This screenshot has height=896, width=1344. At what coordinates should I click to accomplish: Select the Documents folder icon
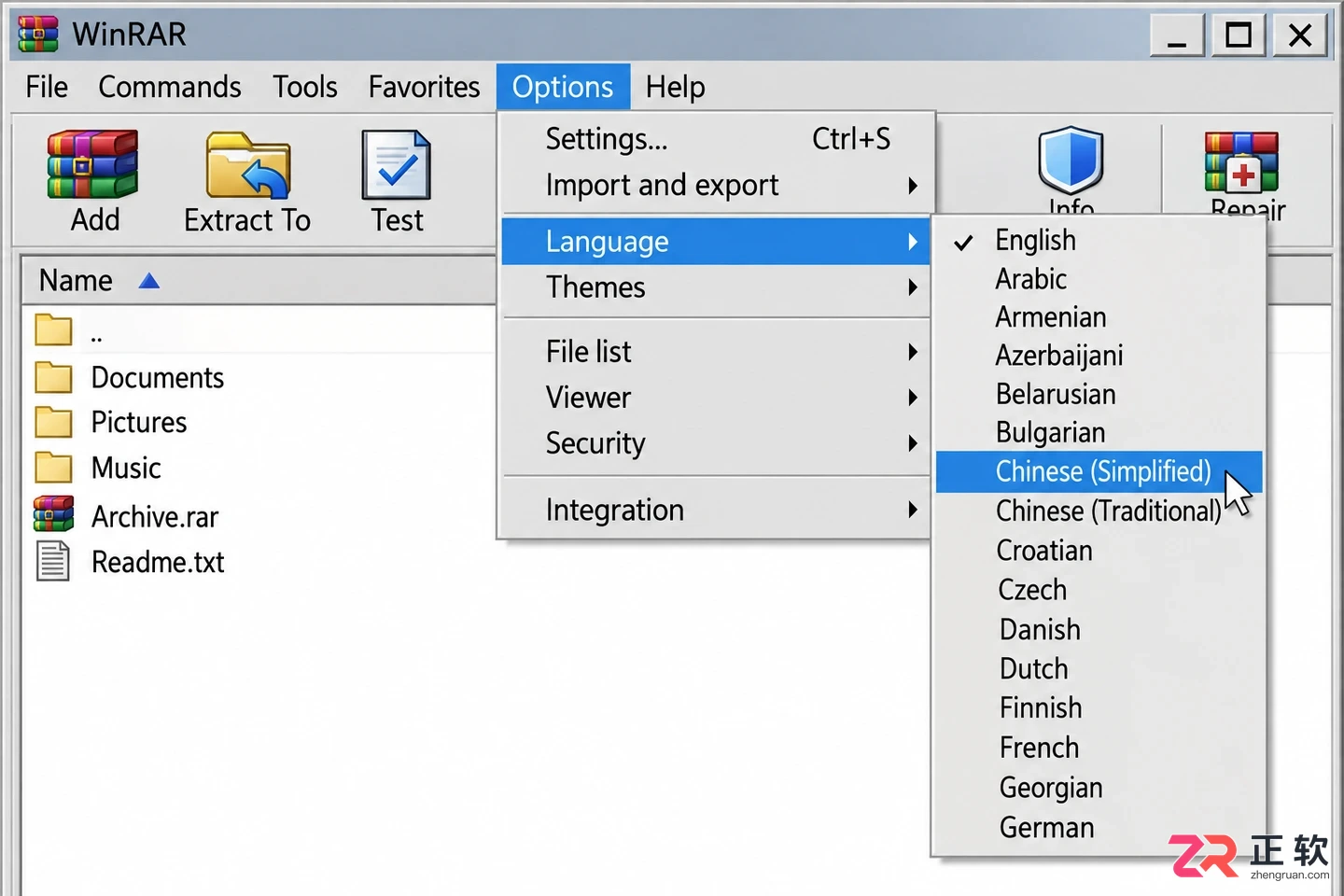point(53,377)
